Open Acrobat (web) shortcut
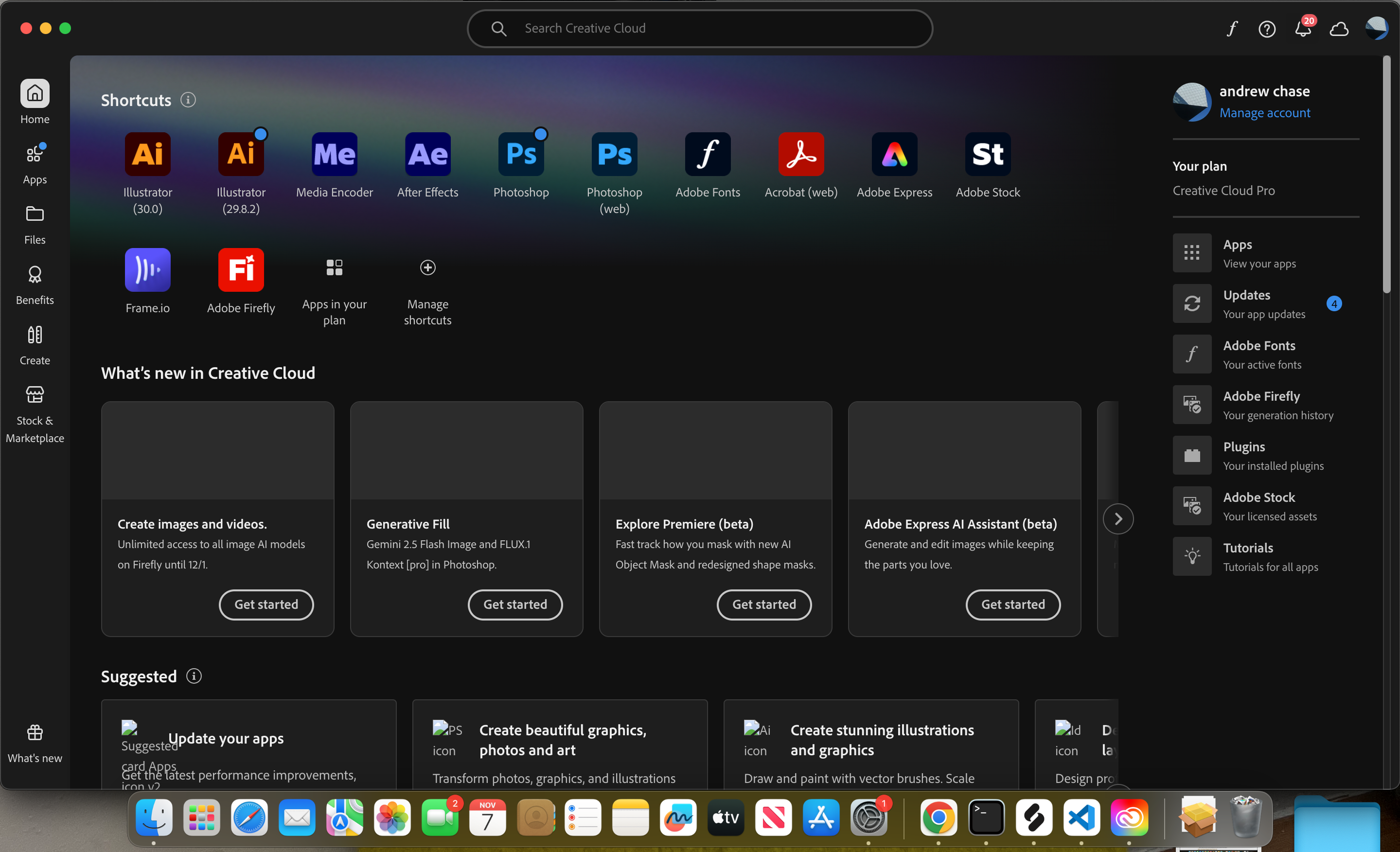Image resolution: width=1400 pixels, height=852 pixels. (x=800, y=154)
